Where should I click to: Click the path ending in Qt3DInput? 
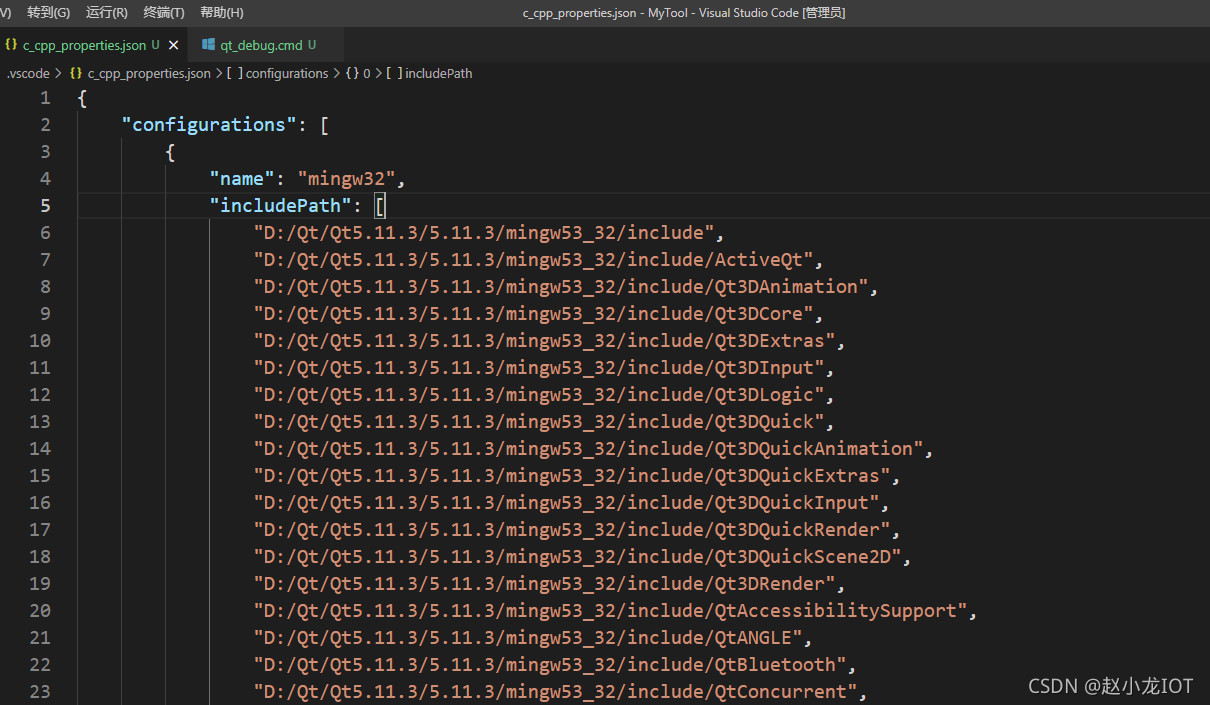tap(539, 368)
